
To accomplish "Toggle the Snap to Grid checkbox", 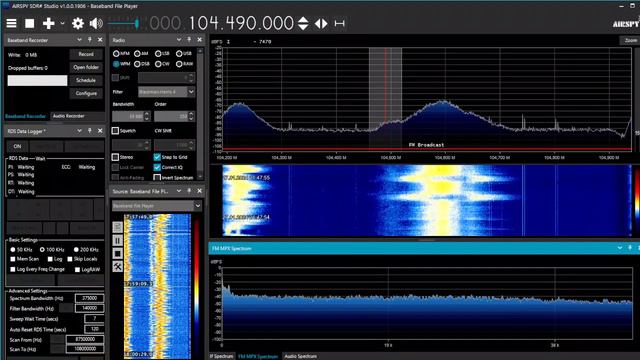I will click(157, 157).
